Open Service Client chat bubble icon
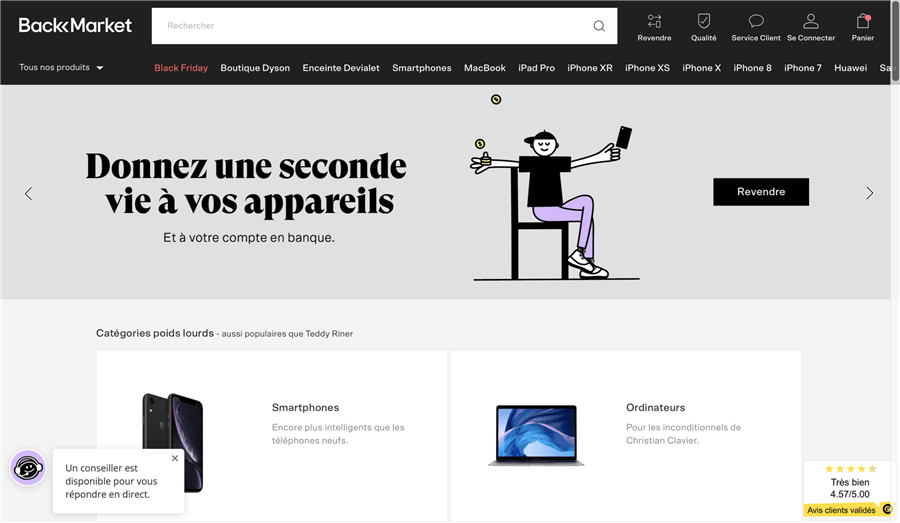 pos(756,21)
